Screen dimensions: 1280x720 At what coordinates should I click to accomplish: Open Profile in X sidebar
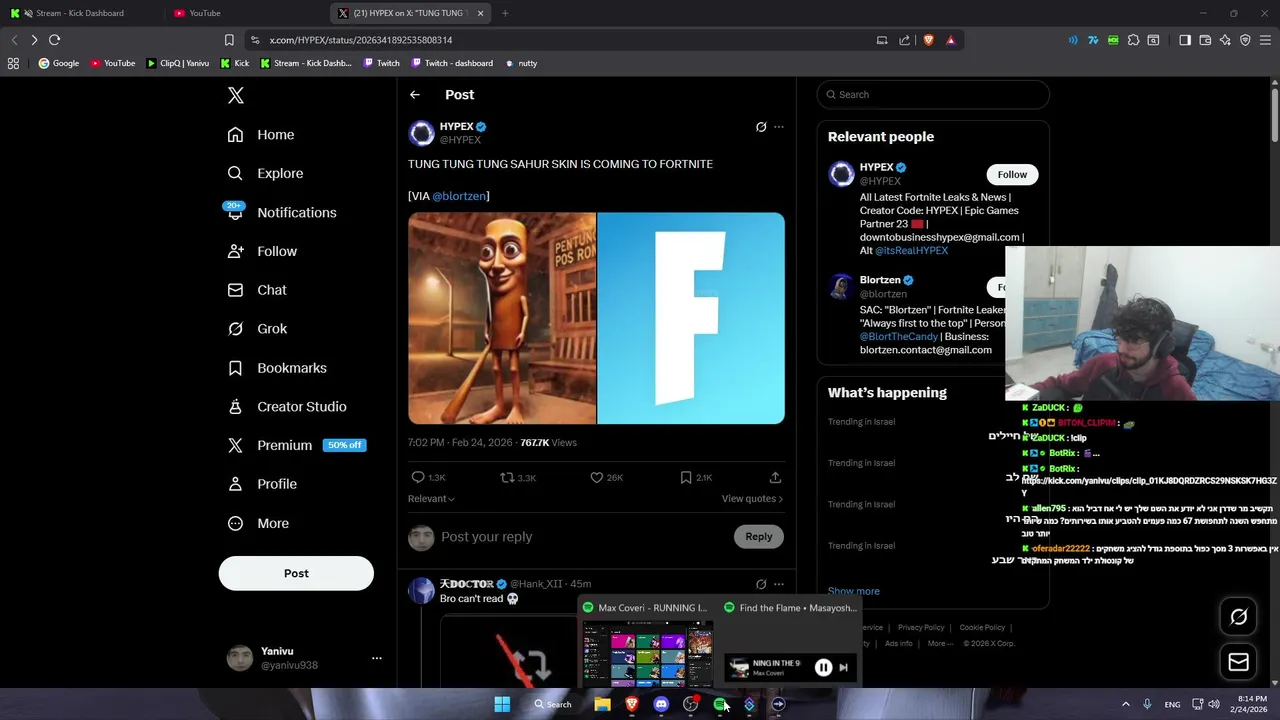(x=262, y=484)
